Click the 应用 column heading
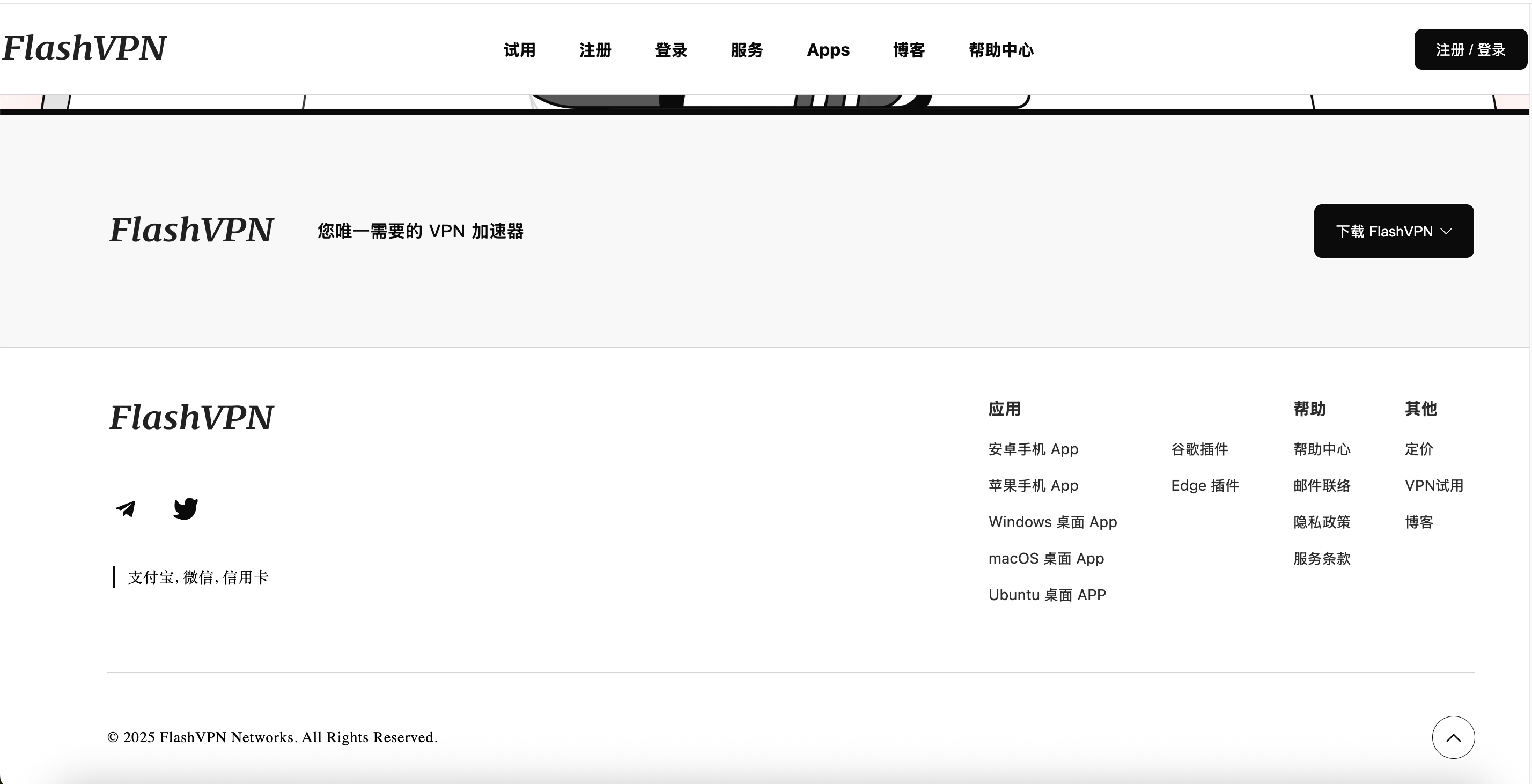The image size is (1532, 784). point(1005,409)
